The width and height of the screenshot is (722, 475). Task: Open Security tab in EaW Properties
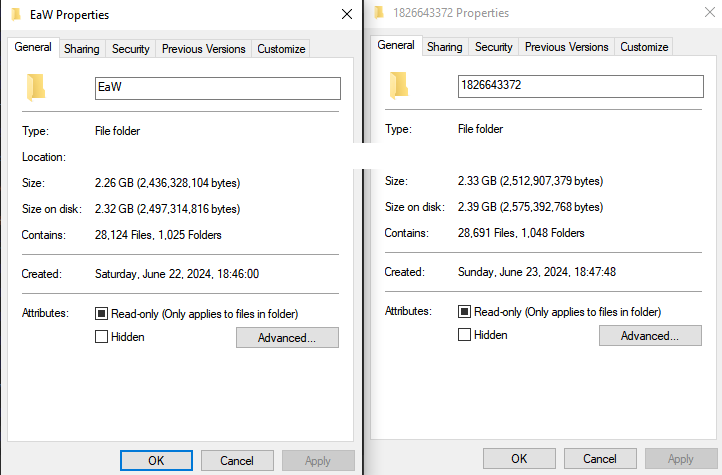[131, 49]
